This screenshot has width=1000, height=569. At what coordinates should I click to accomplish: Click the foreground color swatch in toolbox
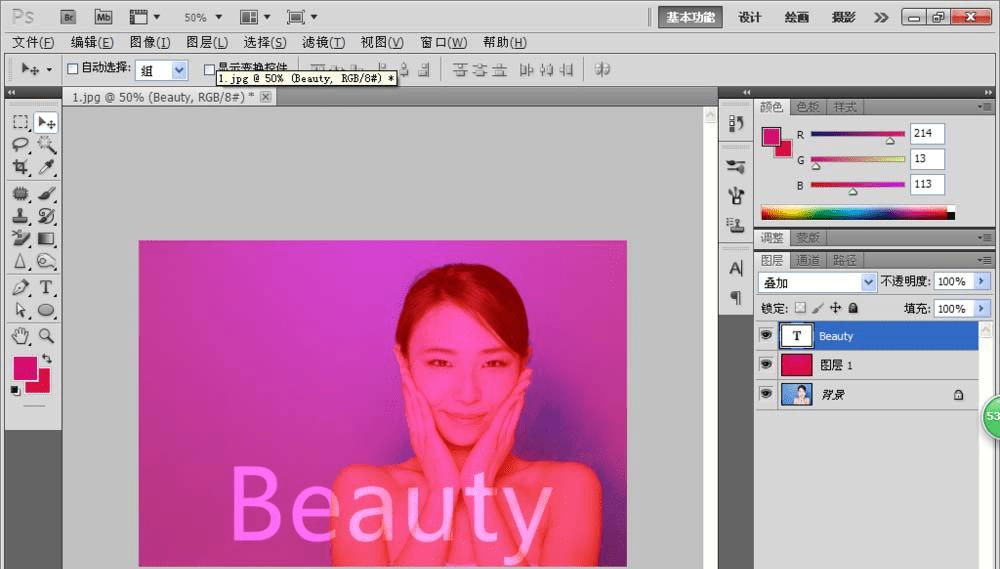pos(24,368)
